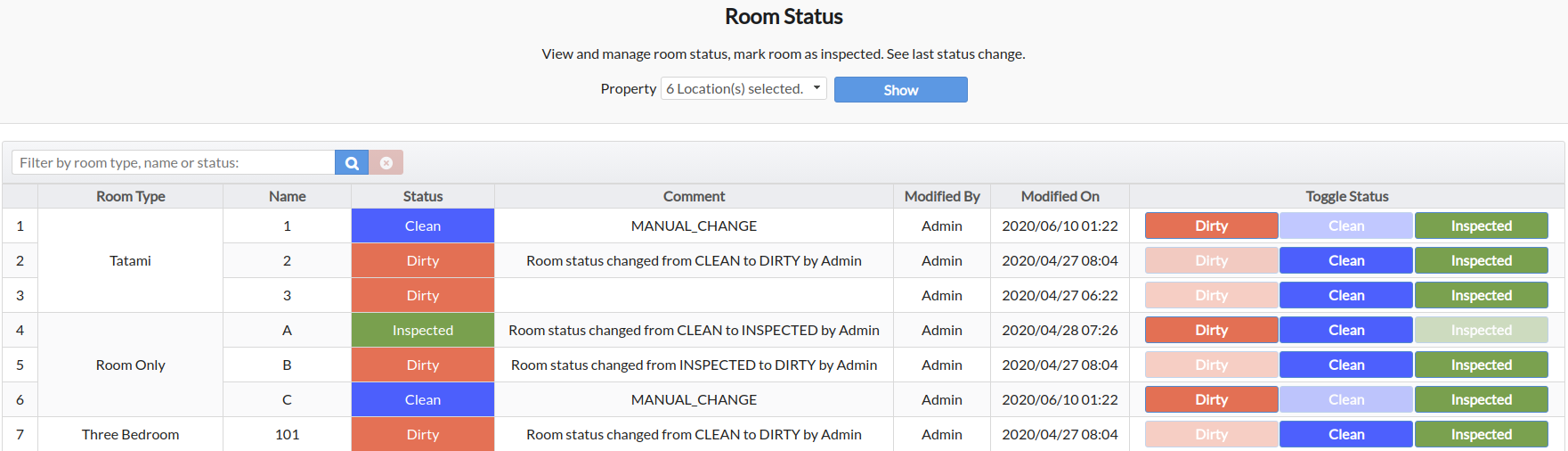Set Tatami room 2 to Clean
The image size is (1568, 451).
coord(1345,261)
